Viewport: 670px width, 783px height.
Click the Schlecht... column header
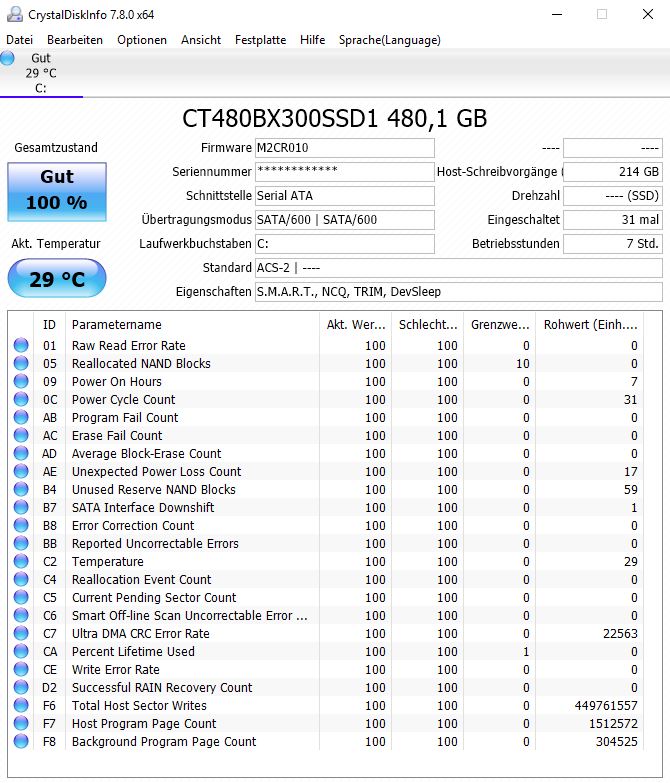point(427,325)
